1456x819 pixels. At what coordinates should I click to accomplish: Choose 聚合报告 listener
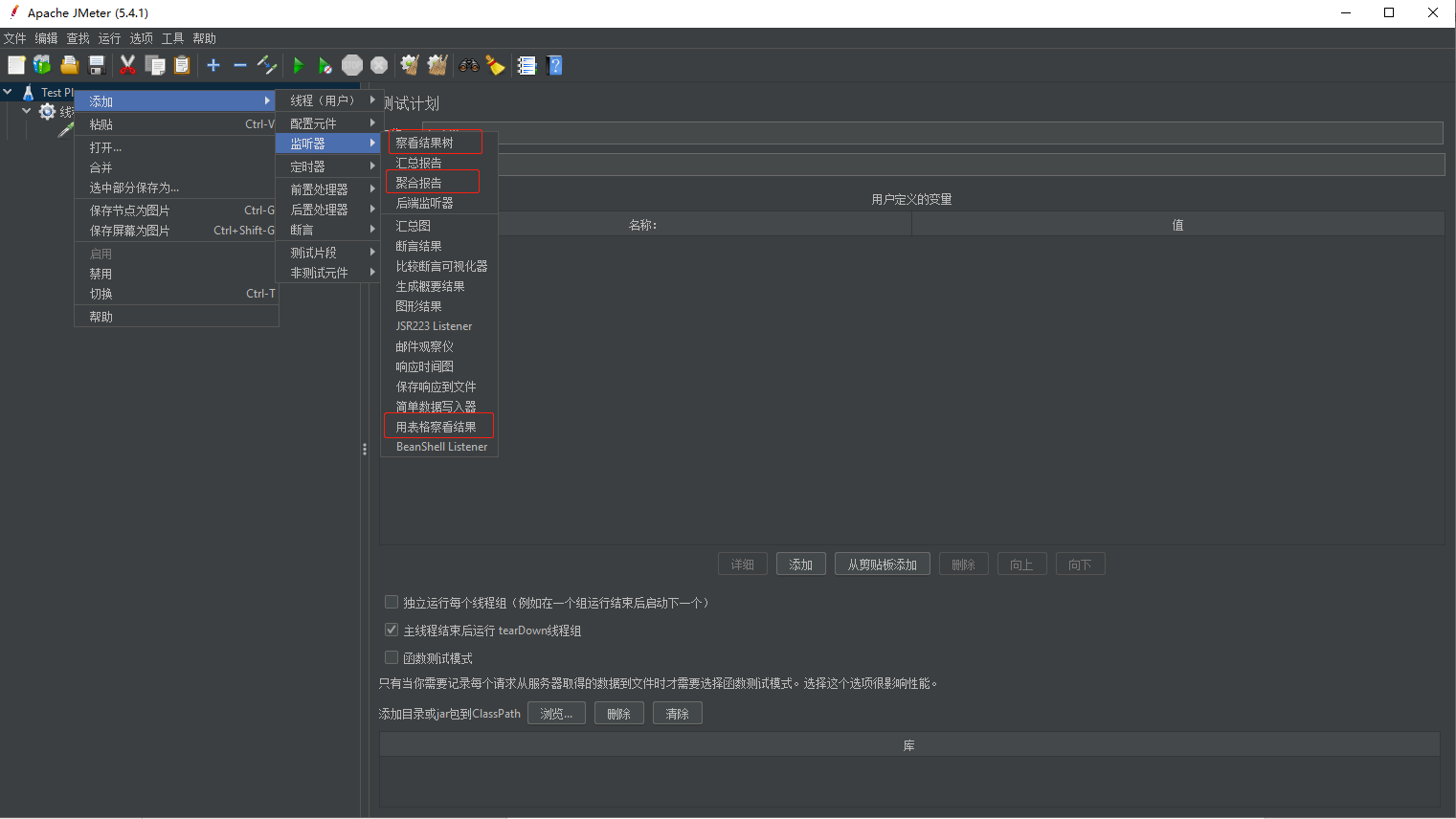click(439, 183)
